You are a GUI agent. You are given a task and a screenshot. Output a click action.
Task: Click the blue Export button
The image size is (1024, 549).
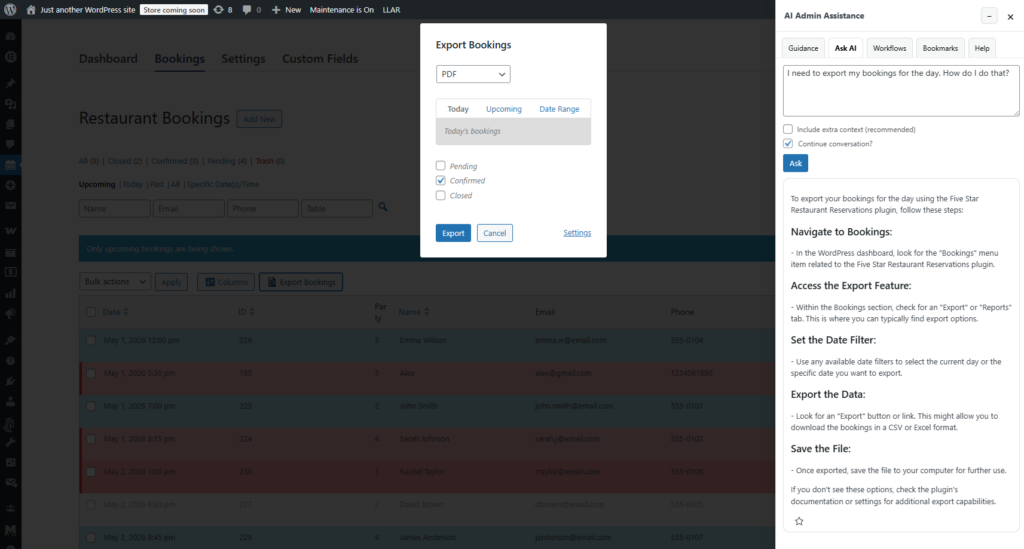(453, 233)
